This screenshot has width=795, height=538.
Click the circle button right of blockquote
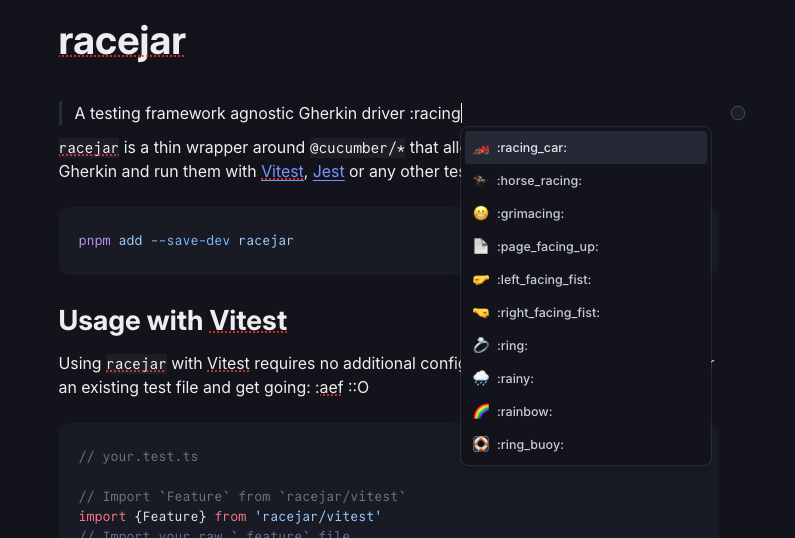(738, 113)
